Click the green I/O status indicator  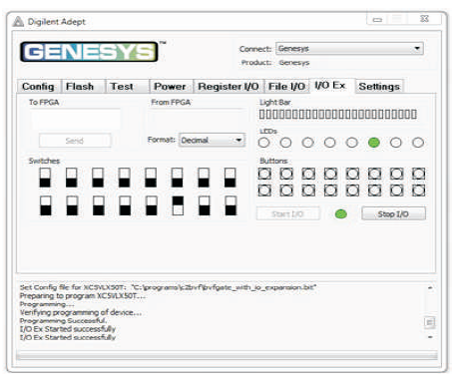(x=341, y=214)
